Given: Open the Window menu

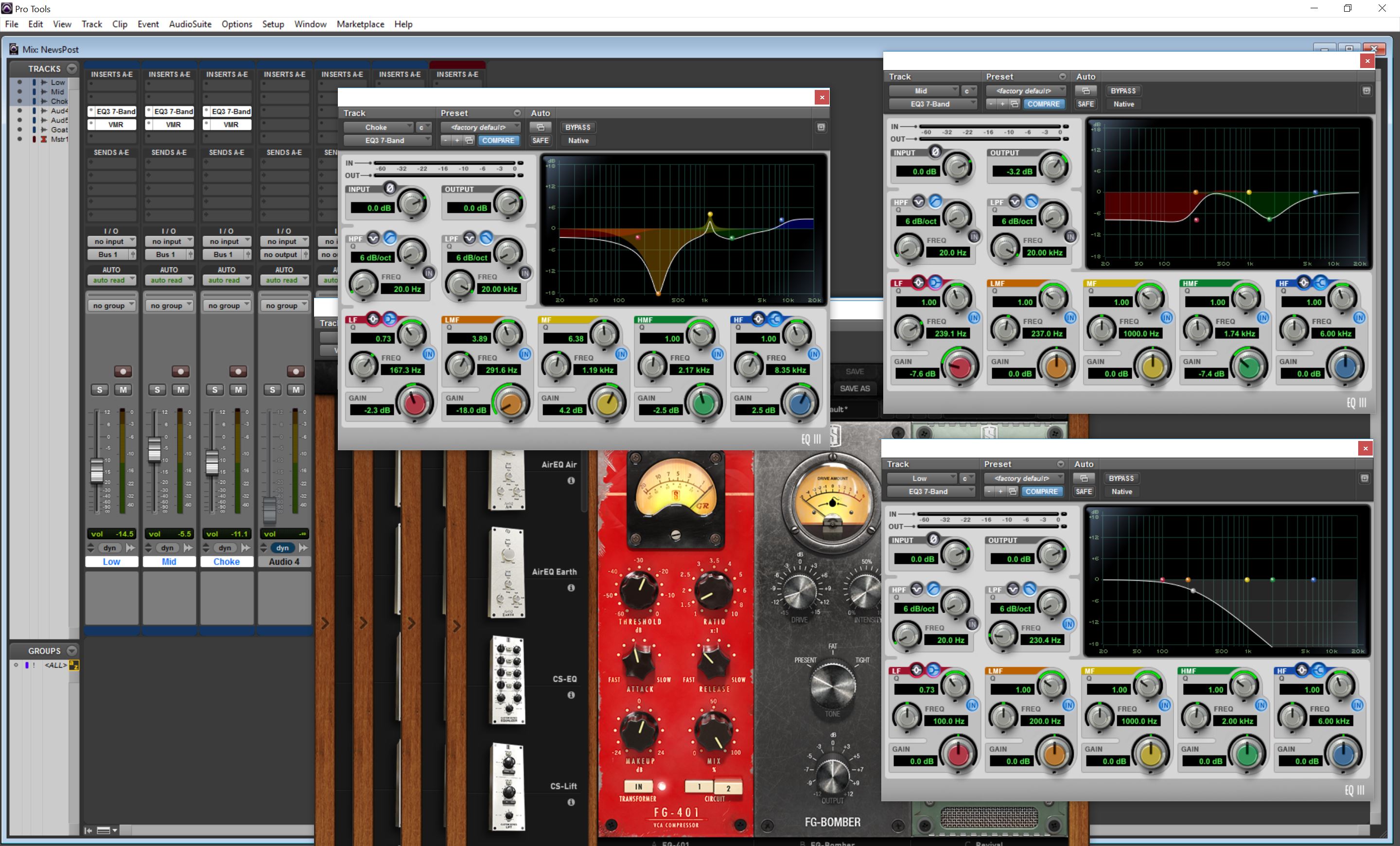Looking at the screenshot, I should click(x=310, y=24).
